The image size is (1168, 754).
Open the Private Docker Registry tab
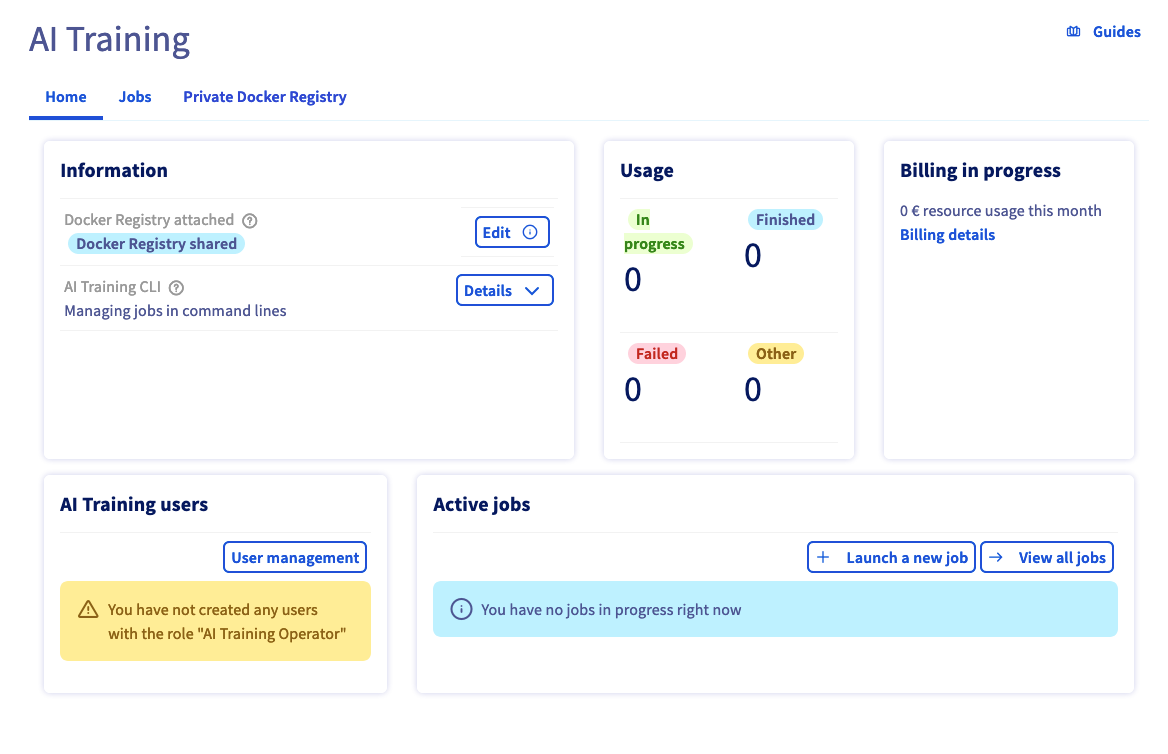point(264,97)
